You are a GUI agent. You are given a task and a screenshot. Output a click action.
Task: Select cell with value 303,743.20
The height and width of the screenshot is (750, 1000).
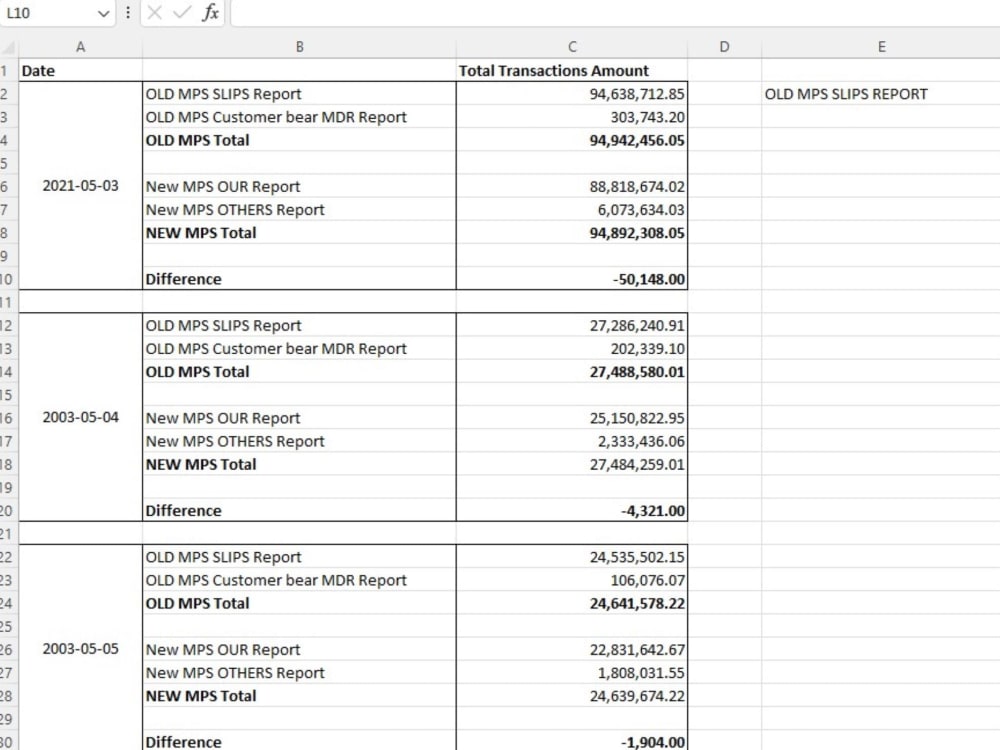point(572,117)
